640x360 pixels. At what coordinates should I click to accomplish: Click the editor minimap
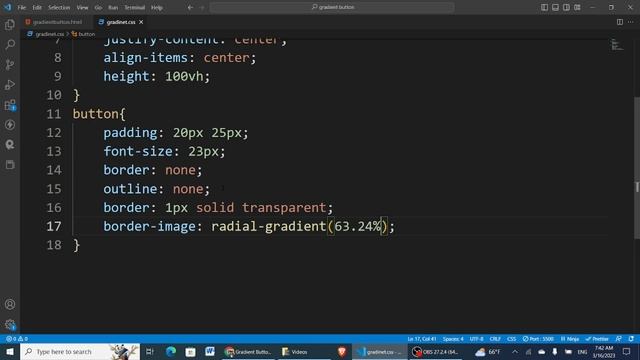coord(616,45)
